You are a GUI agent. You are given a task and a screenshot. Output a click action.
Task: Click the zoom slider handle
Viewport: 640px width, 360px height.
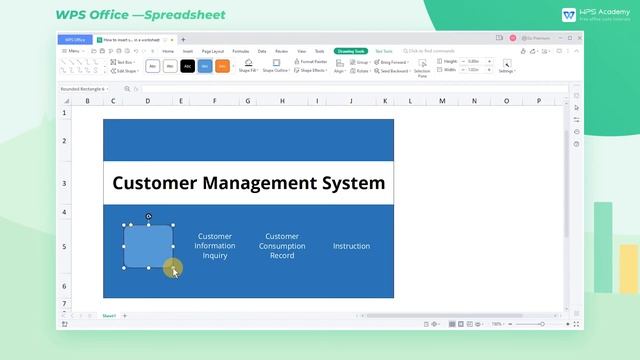(542, 324)
